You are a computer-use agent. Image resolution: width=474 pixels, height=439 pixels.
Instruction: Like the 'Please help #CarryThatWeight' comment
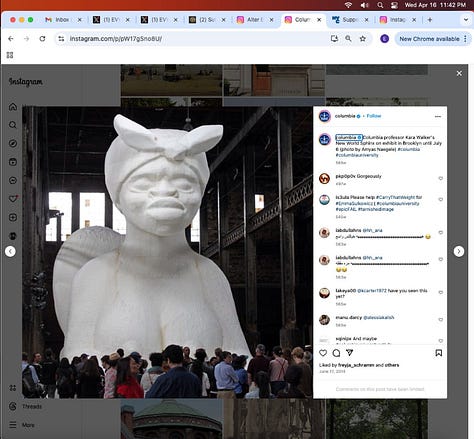tap(440, 199)
